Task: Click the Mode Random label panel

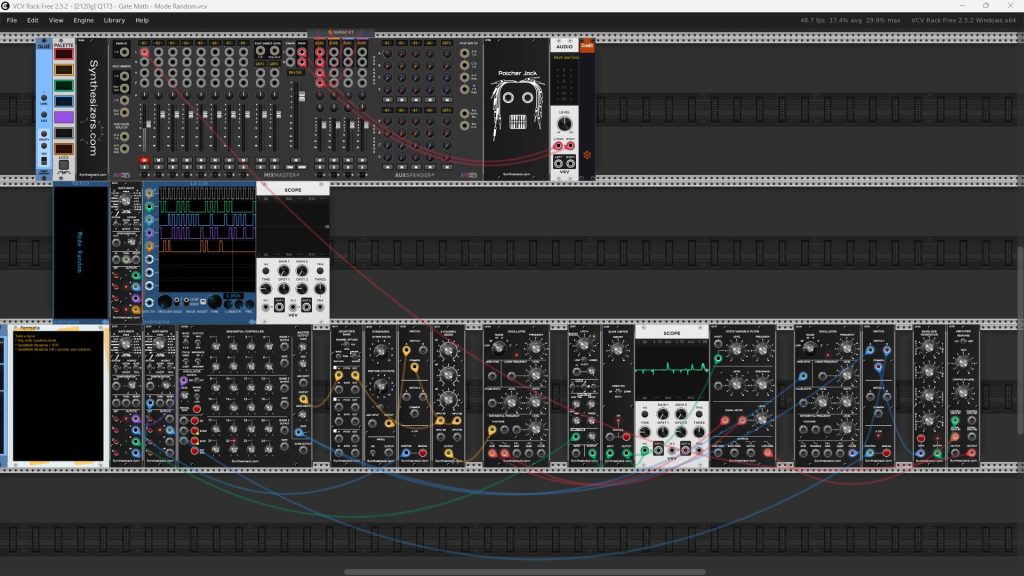Action: [x=80, y=251]
